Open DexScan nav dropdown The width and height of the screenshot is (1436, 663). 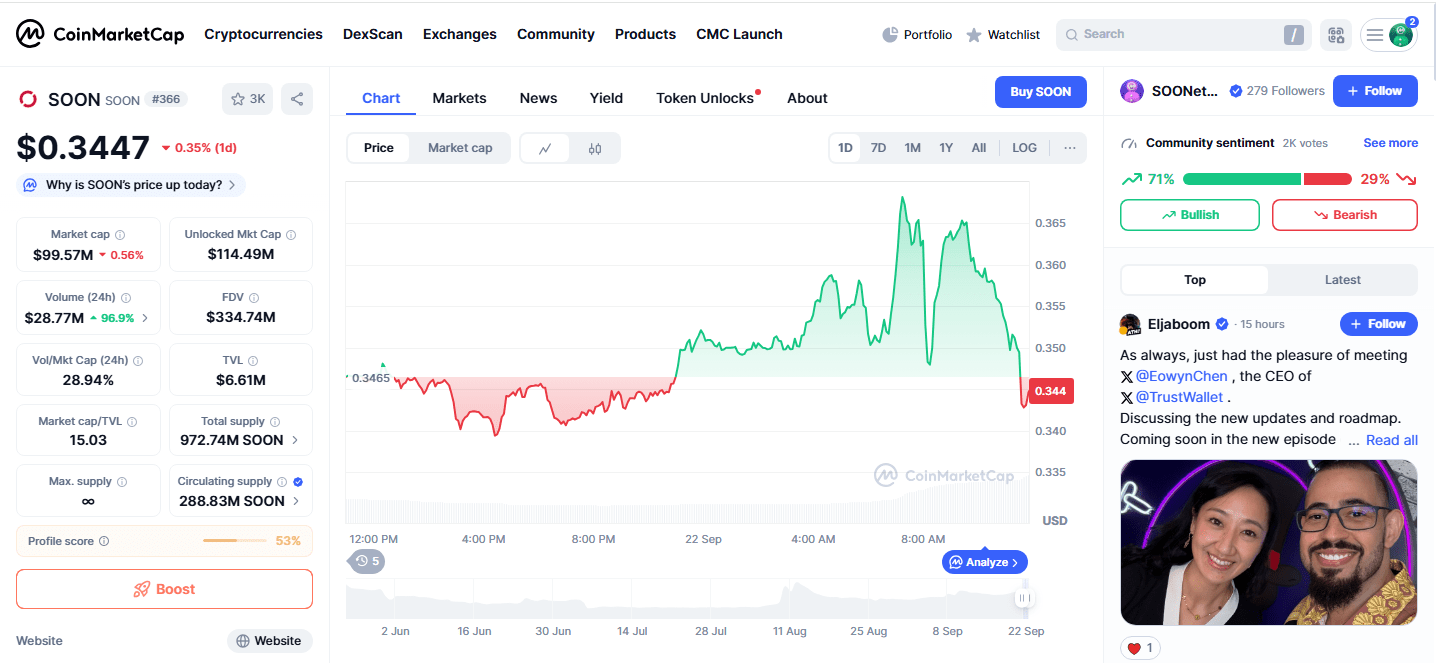(x=373, y=34)
